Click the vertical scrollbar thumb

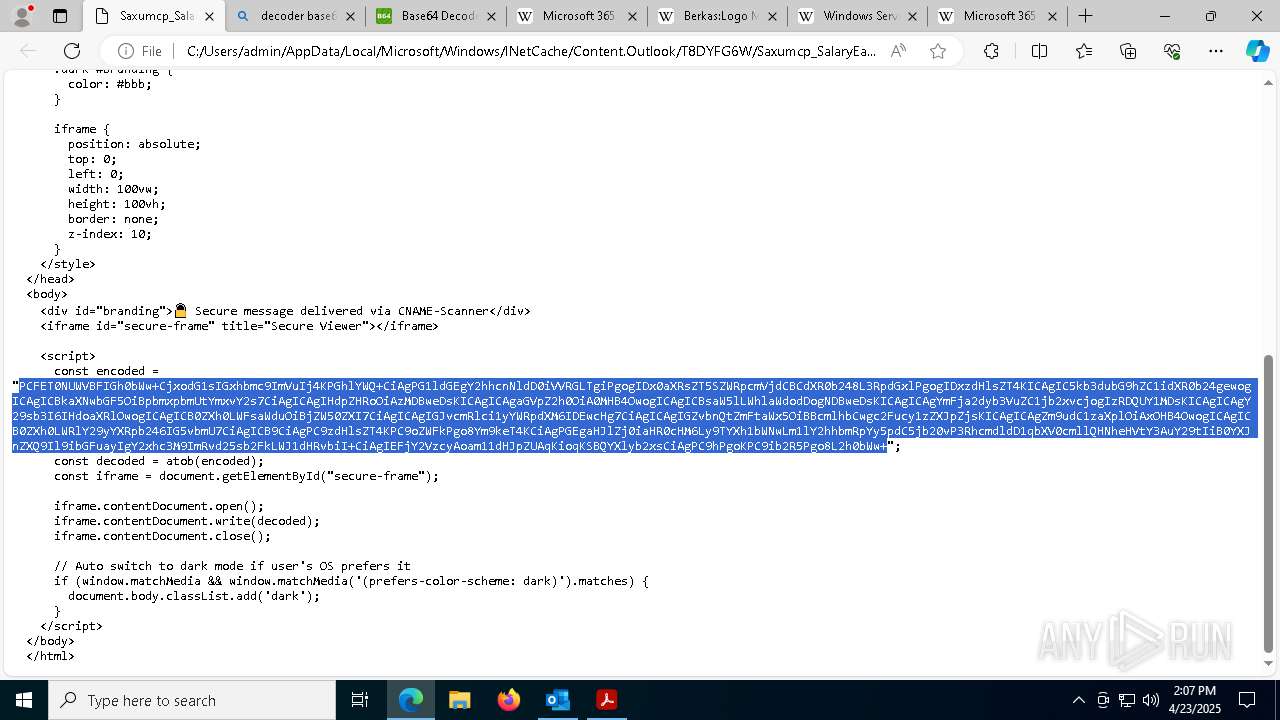pos(1269,503)
